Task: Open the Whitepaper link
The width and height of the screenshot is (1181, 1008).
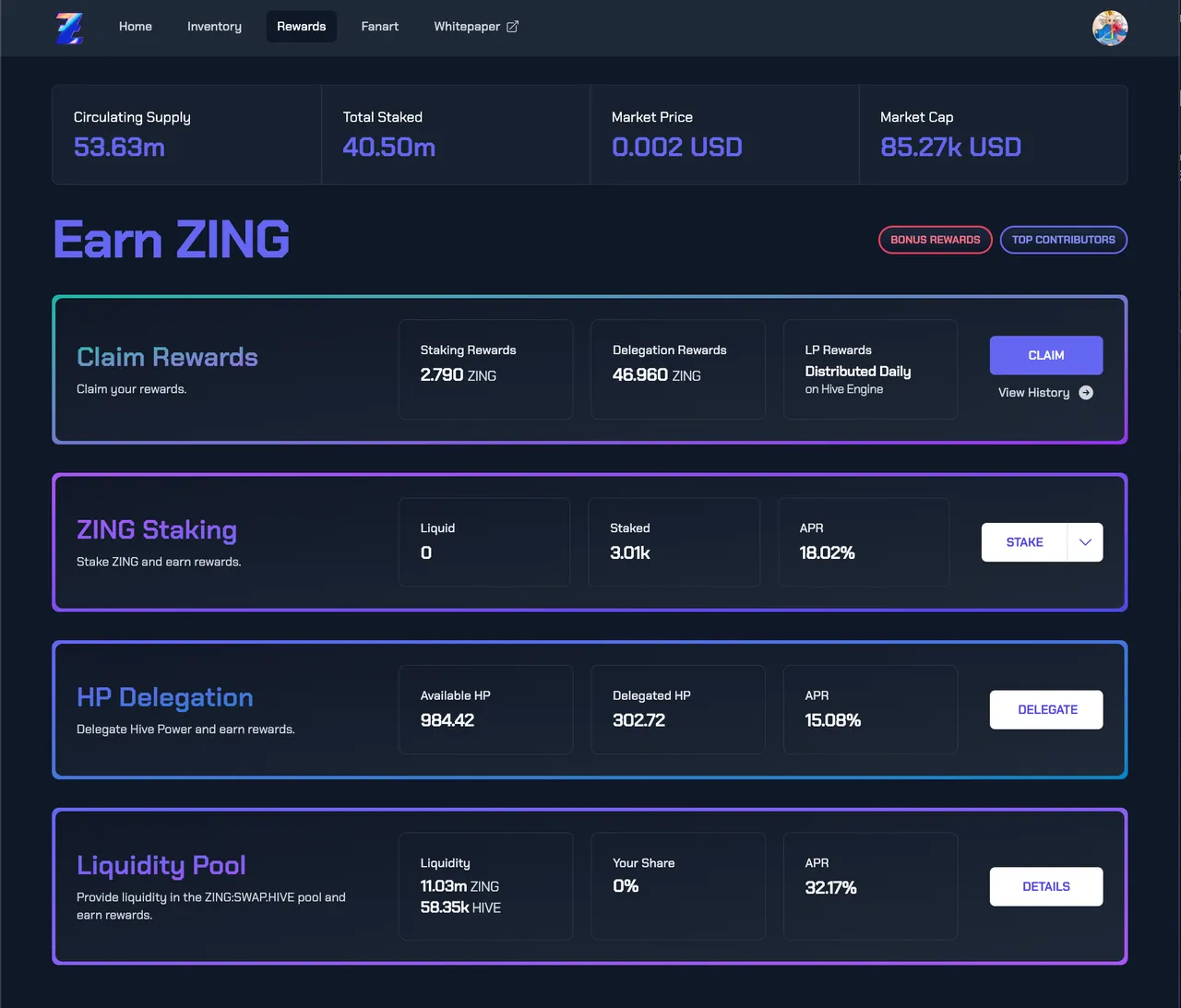Action: 476,27
